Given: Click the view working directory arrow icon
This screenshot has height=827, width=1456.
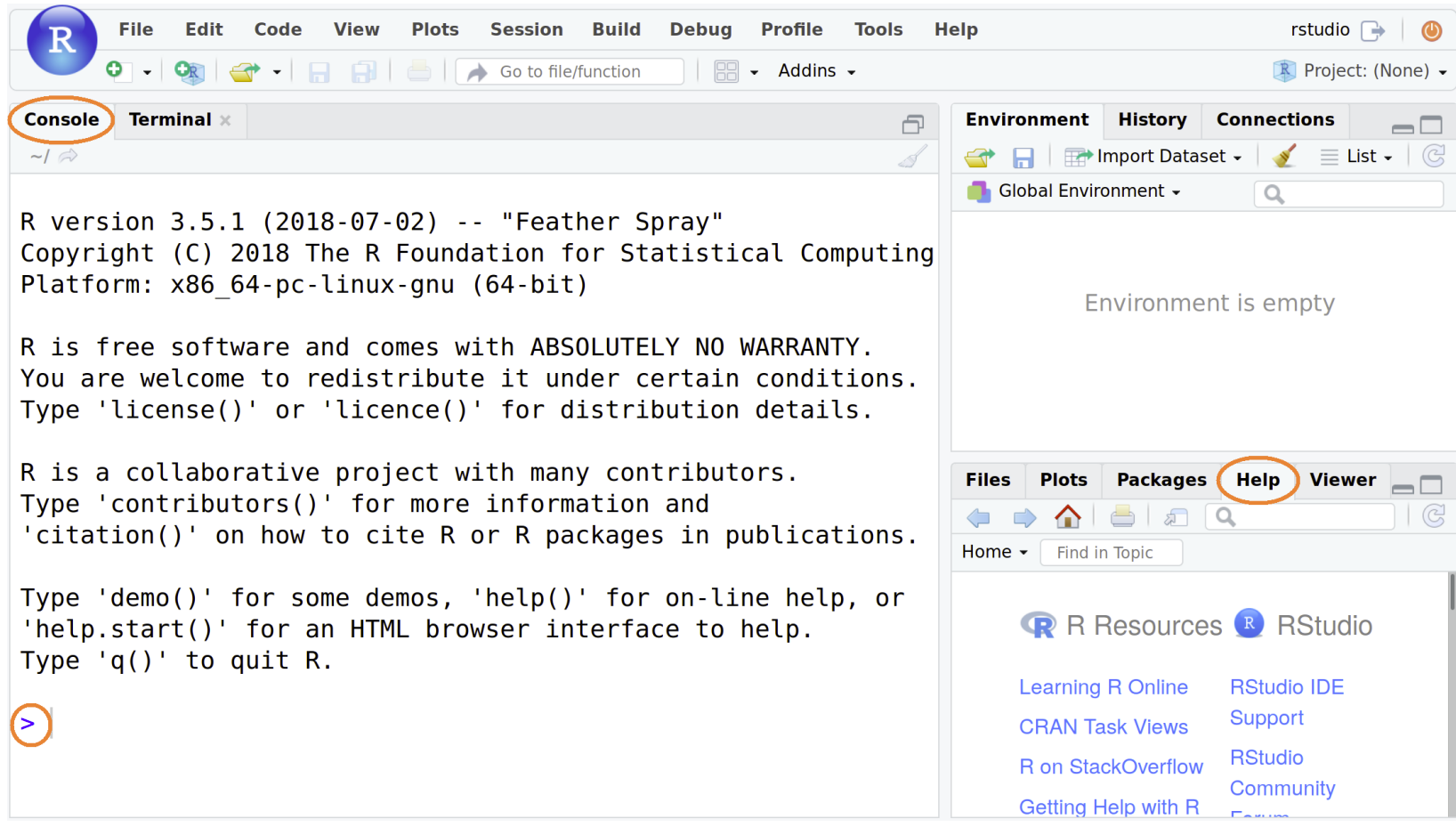Looking at the screenshot, I should (x=69, y=156).
